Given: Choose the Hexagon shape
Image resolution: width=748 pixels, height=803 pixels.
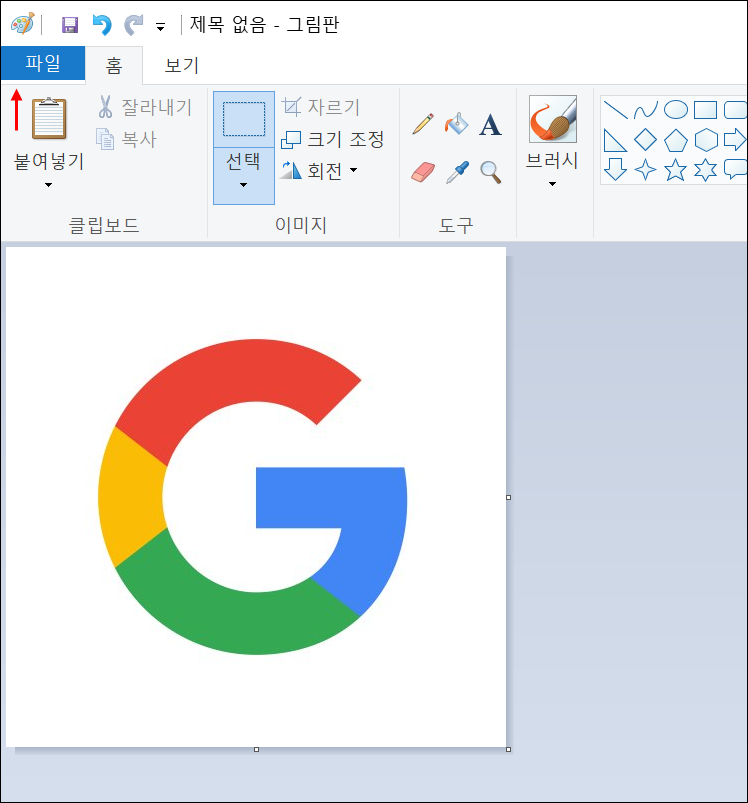Looking at the screenshot, I should pyautogui.click(x=706, y=140).
